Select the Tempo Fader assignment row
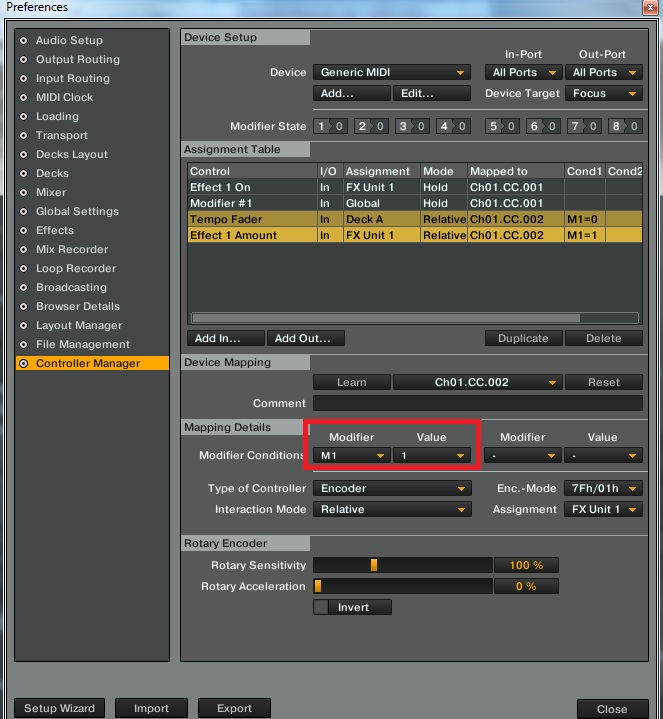This screenshot has width=663, height=719. tap(414, 219)
